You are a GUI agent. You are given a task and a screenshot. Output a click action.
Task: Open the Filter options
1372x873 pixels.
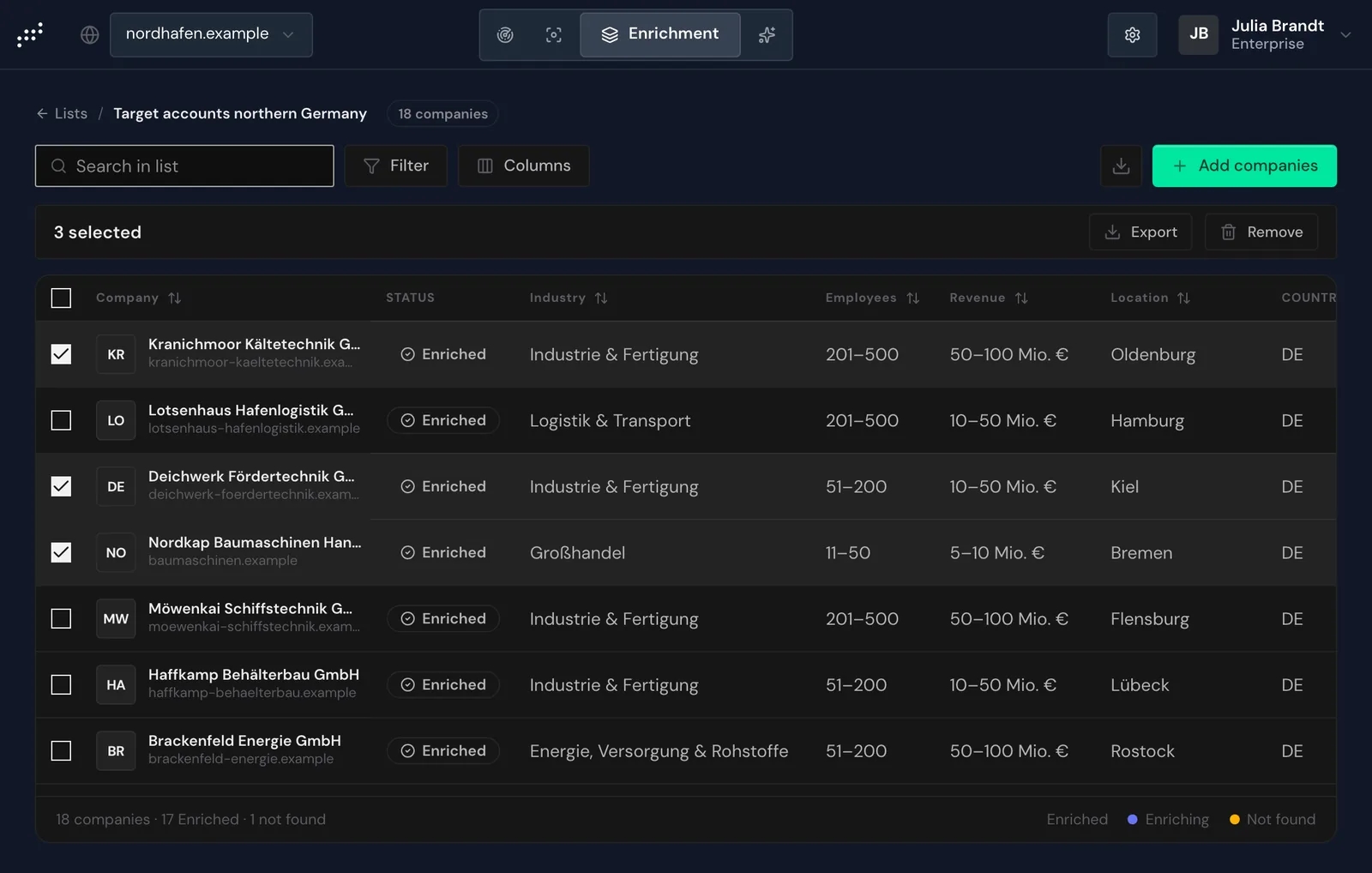click(395, 166)
